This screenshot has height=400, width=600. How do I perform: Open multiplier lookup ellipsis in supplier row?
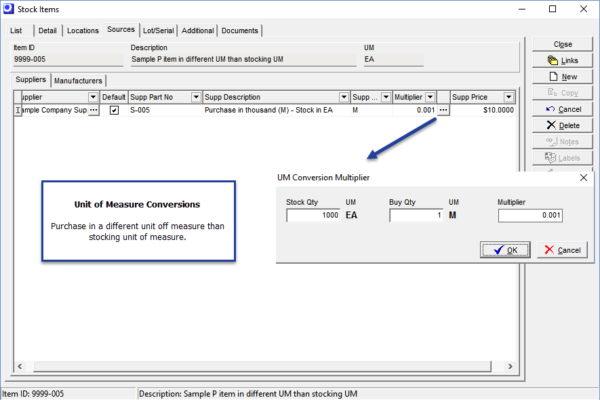[443, 110]
